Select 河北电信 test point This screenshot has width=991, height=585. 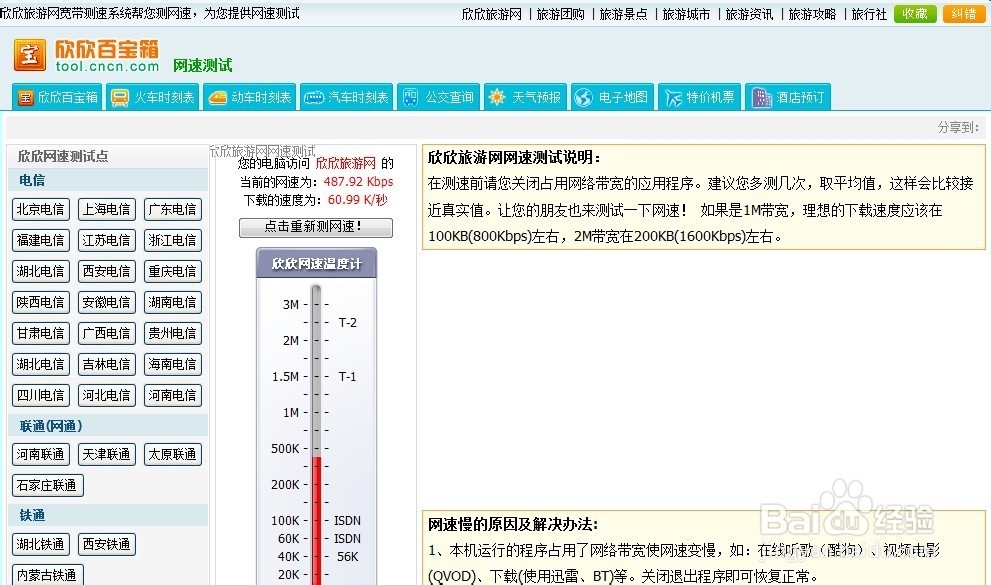107,395
